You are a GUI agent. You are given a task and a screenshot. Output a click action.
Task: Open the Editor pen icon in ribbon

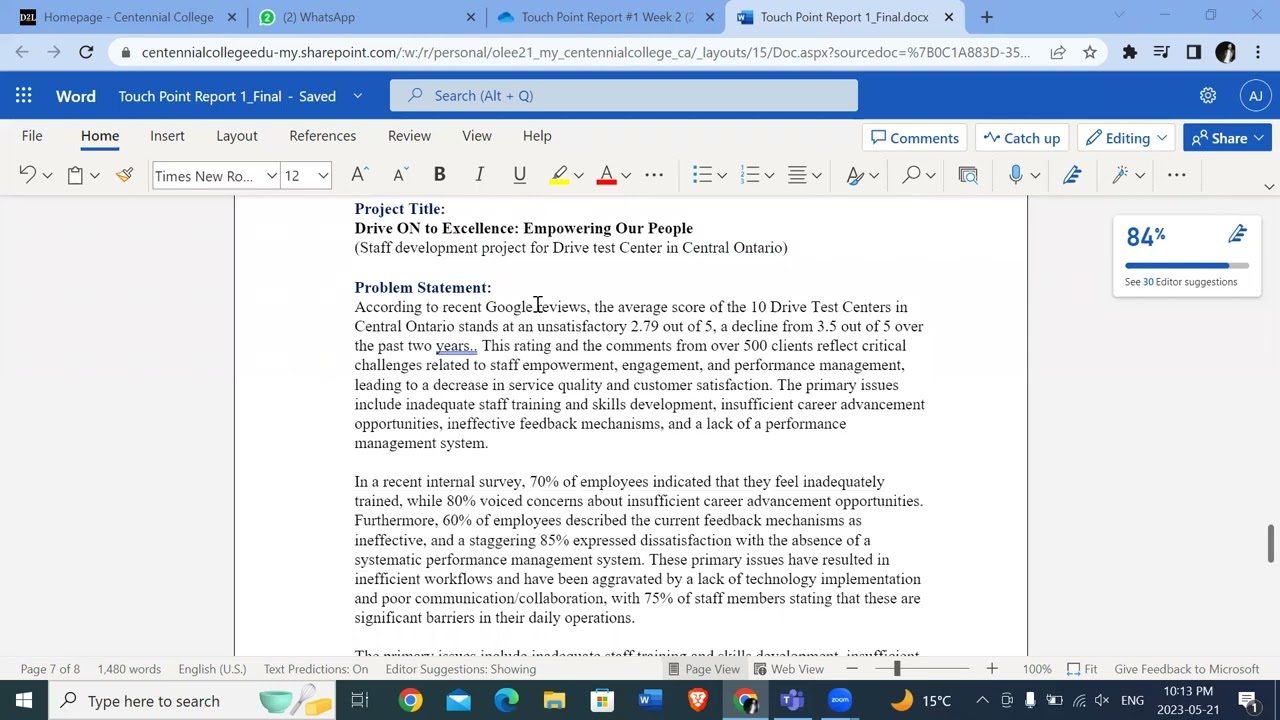coord(1072,175)
